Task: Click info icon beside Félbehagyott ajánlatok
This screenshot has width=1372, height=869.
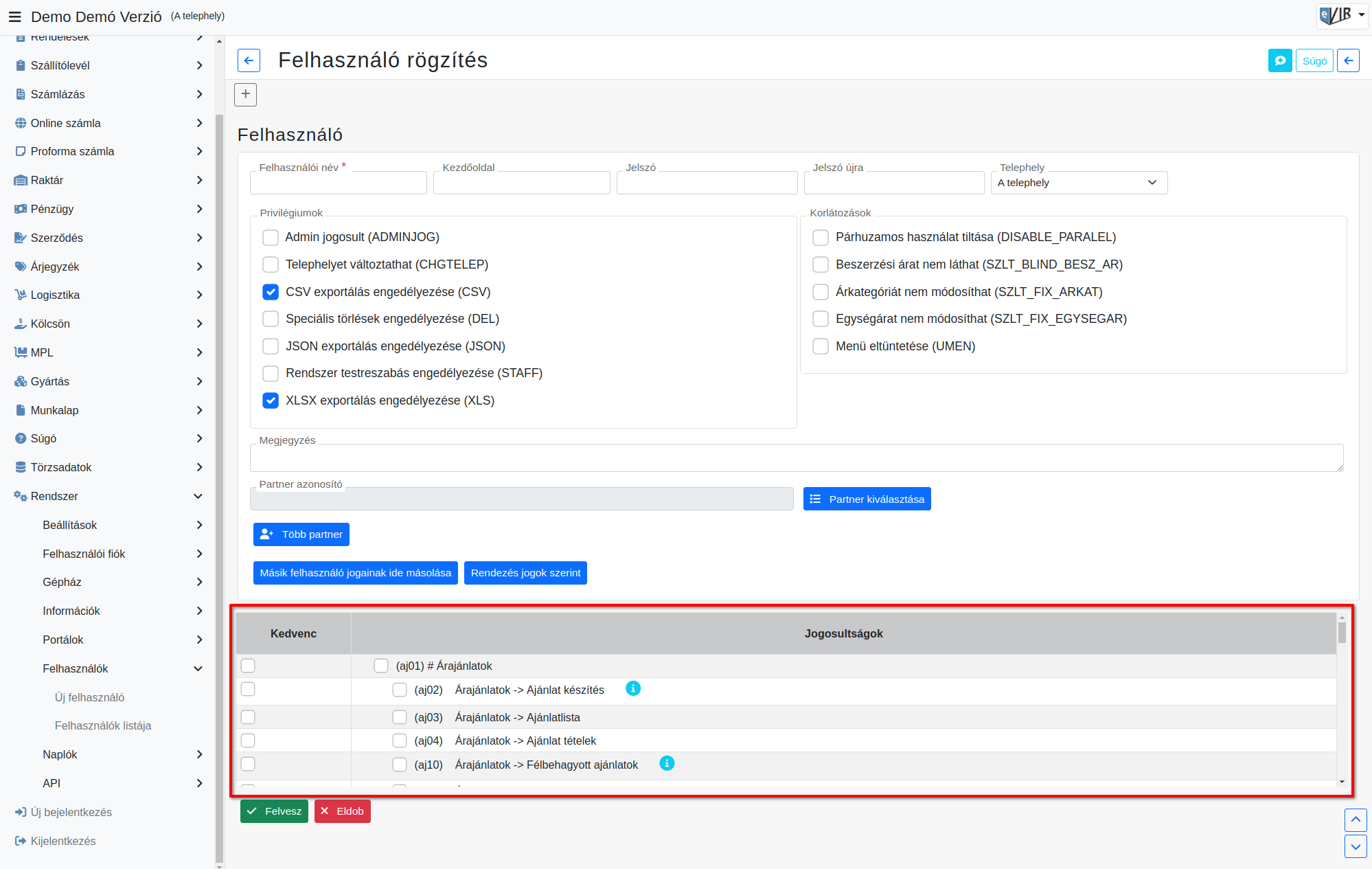Action: (667, 763)
